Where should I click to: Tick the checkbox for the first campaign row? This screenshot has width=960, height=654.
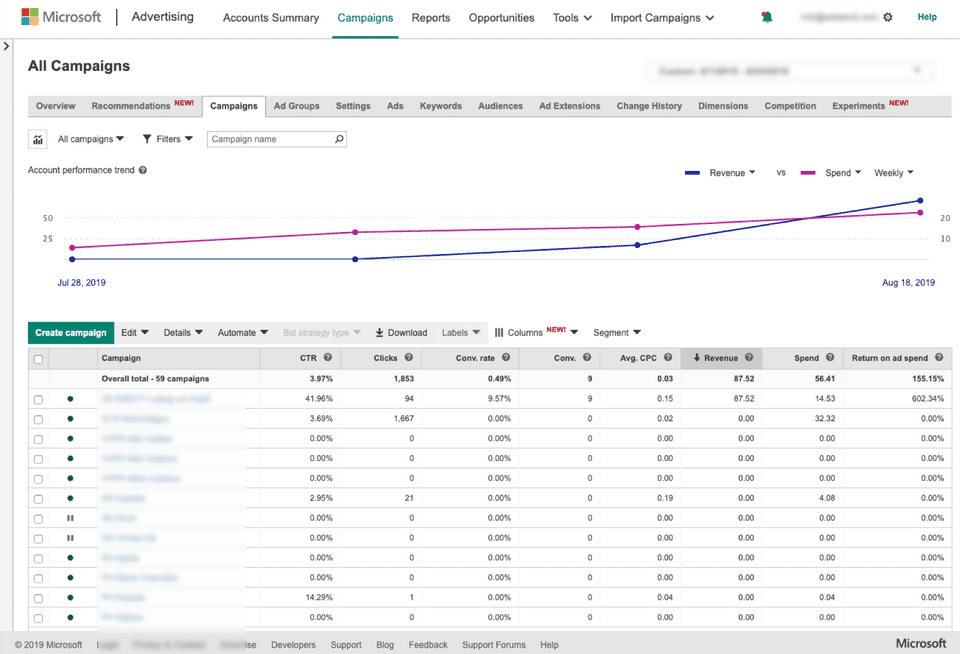pos(39,399)
